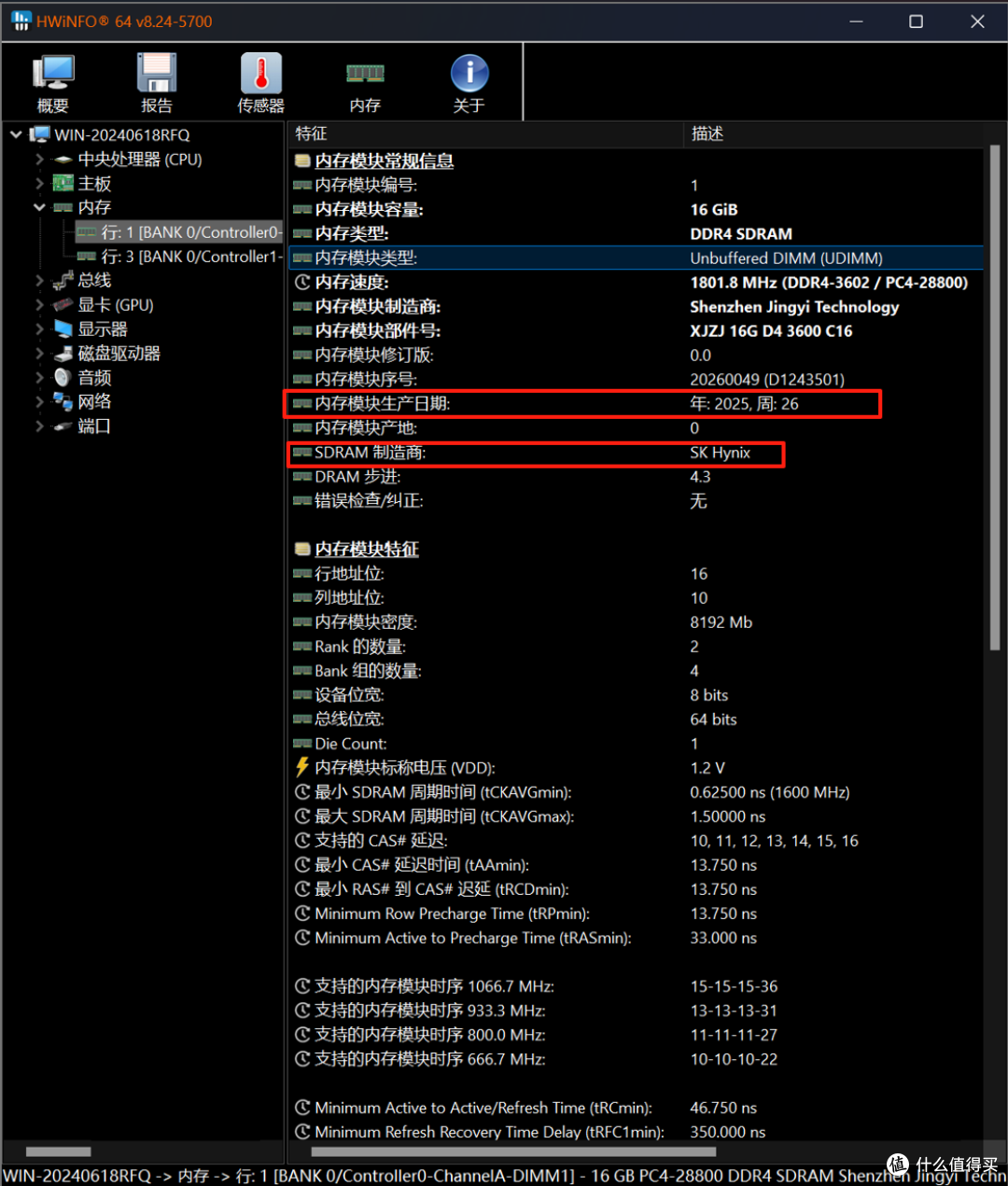The image size is (1008, 1186).
Task: Click the speaker icon beside 音频
Action: click(63, 377)
